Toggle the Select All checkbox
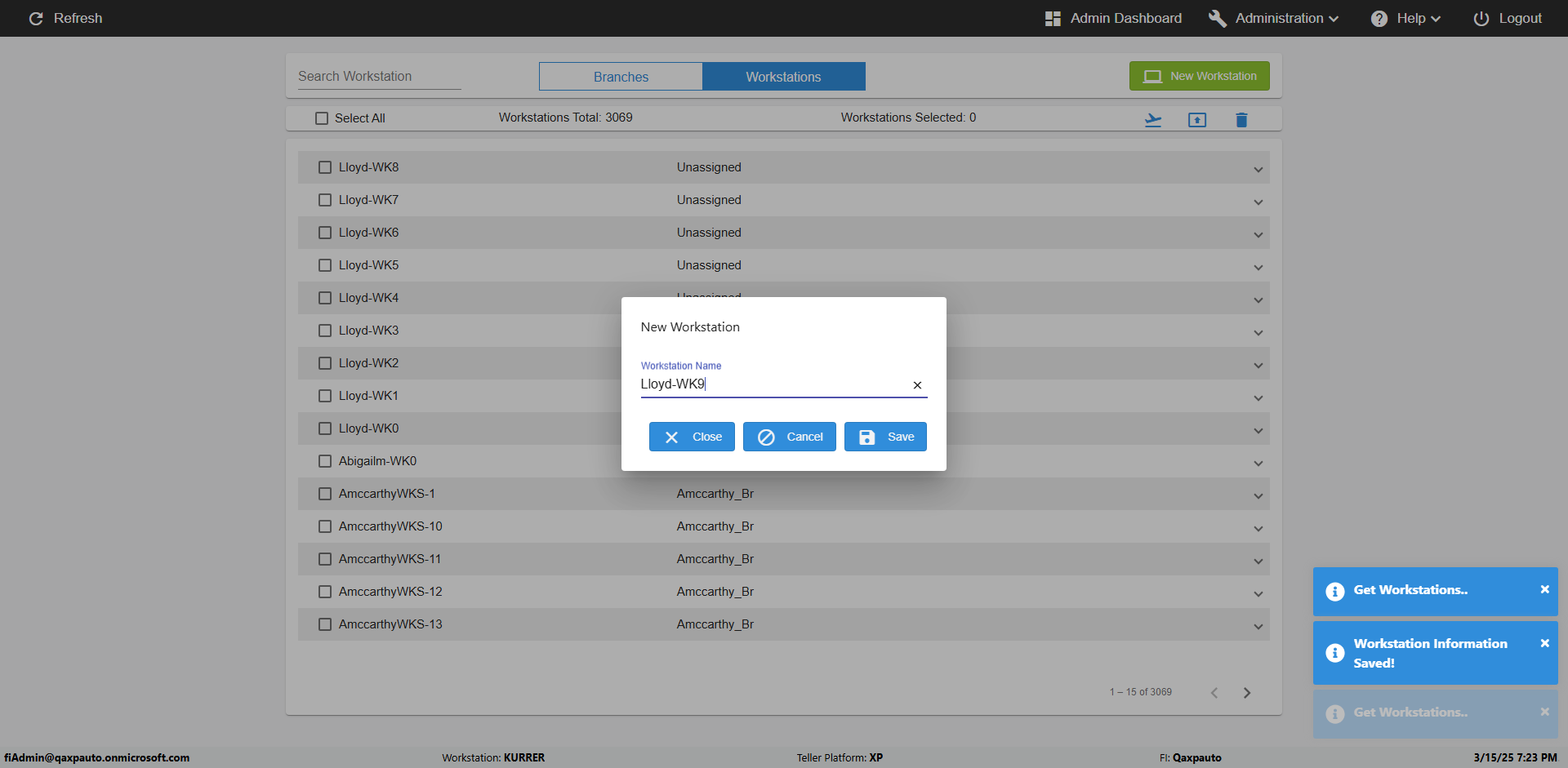This screenshot has width=1568, height=768. coord(322,118)
